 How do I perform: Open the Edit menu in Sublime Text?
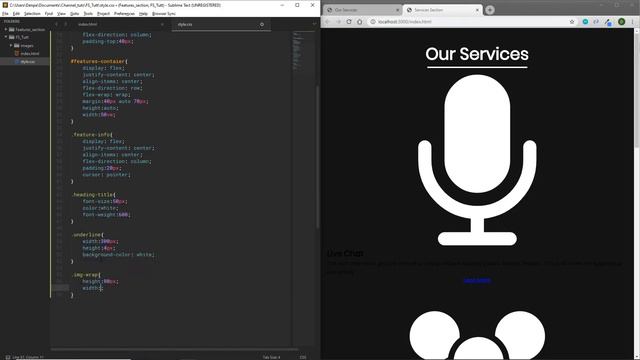[16, 13]
